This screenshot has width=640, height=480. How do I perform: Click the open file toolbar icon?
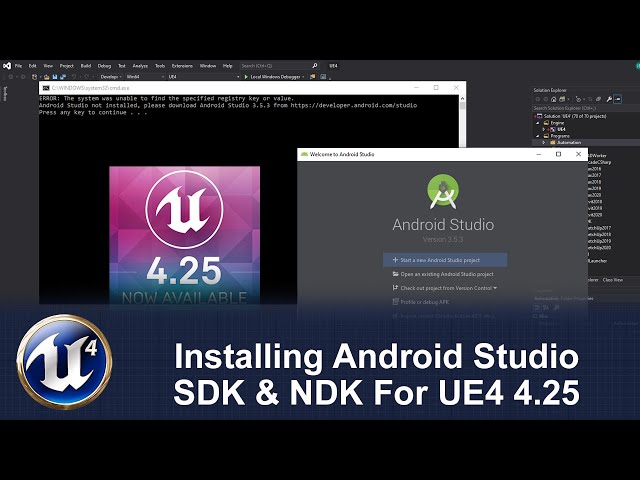pyautogui.click(x=47, y=76)
